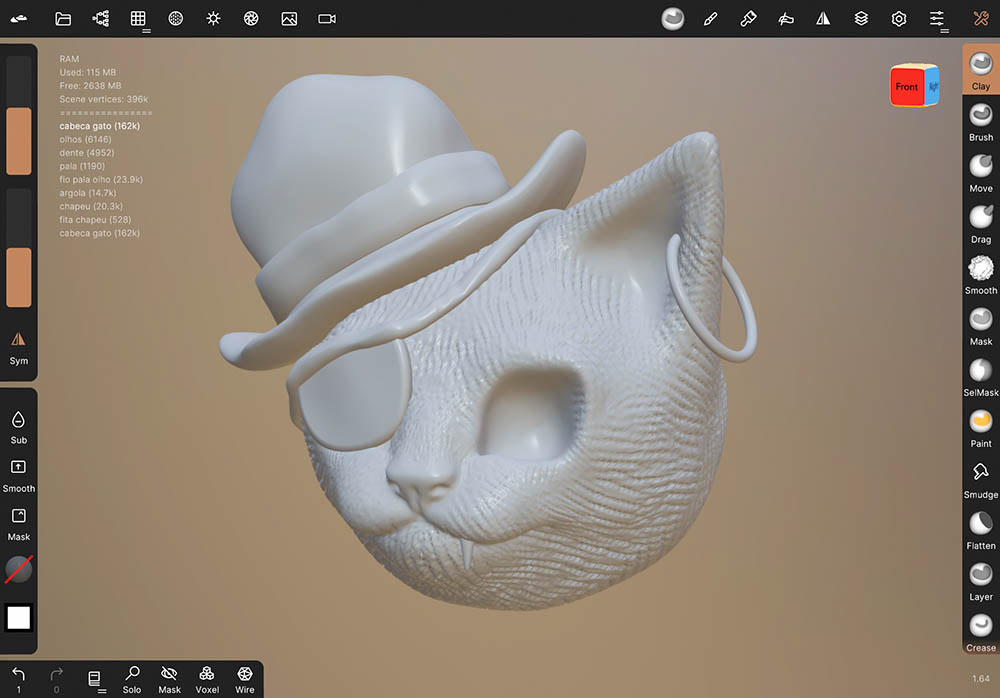The width and height of the screenshot is (1000, 698).
Task: Select the Flatten tool
Action: coord(981,530)
